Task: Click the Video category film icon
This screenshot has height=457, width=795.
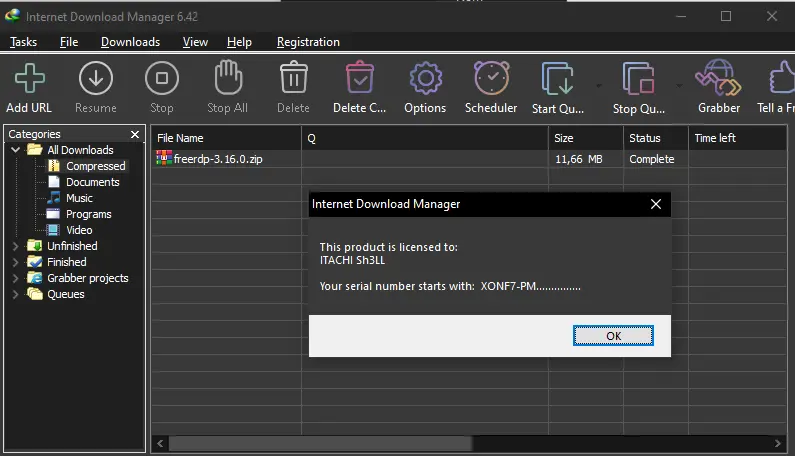Action: [53, 230]
